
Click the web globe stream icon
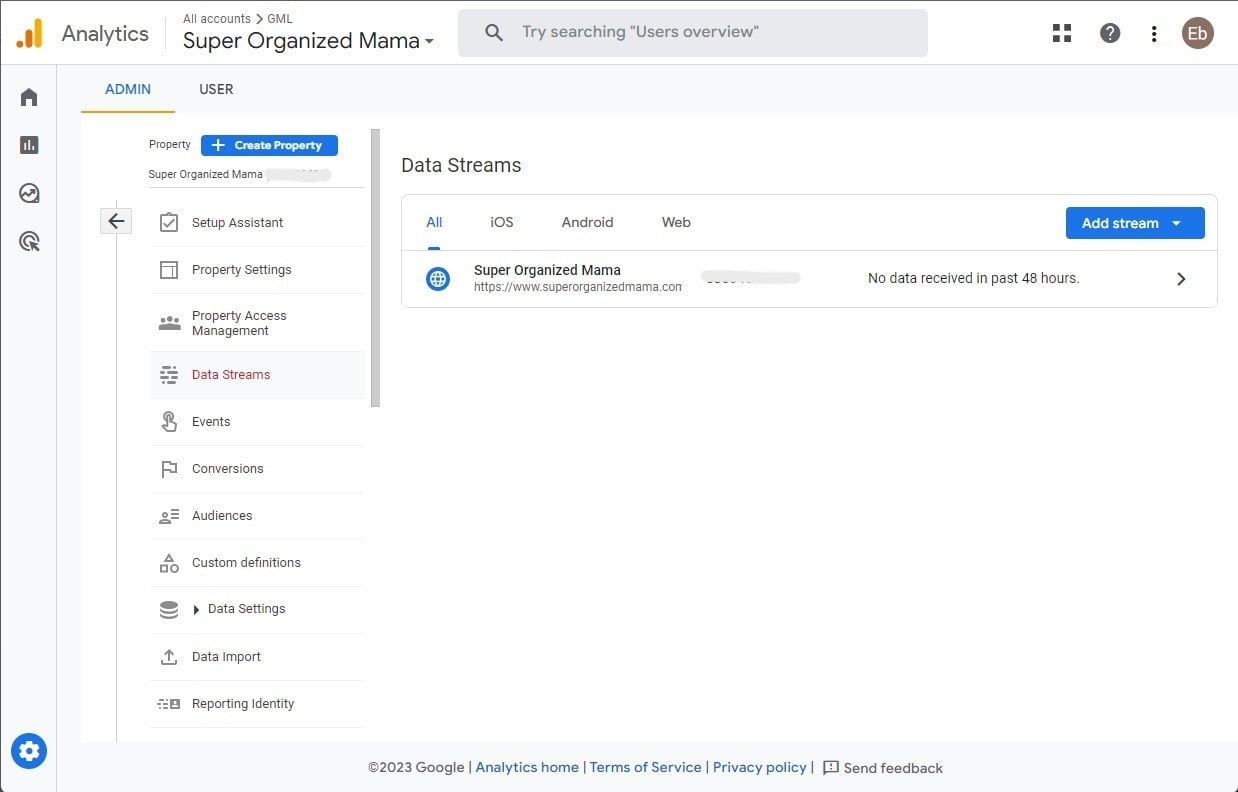tap(438, 279)
